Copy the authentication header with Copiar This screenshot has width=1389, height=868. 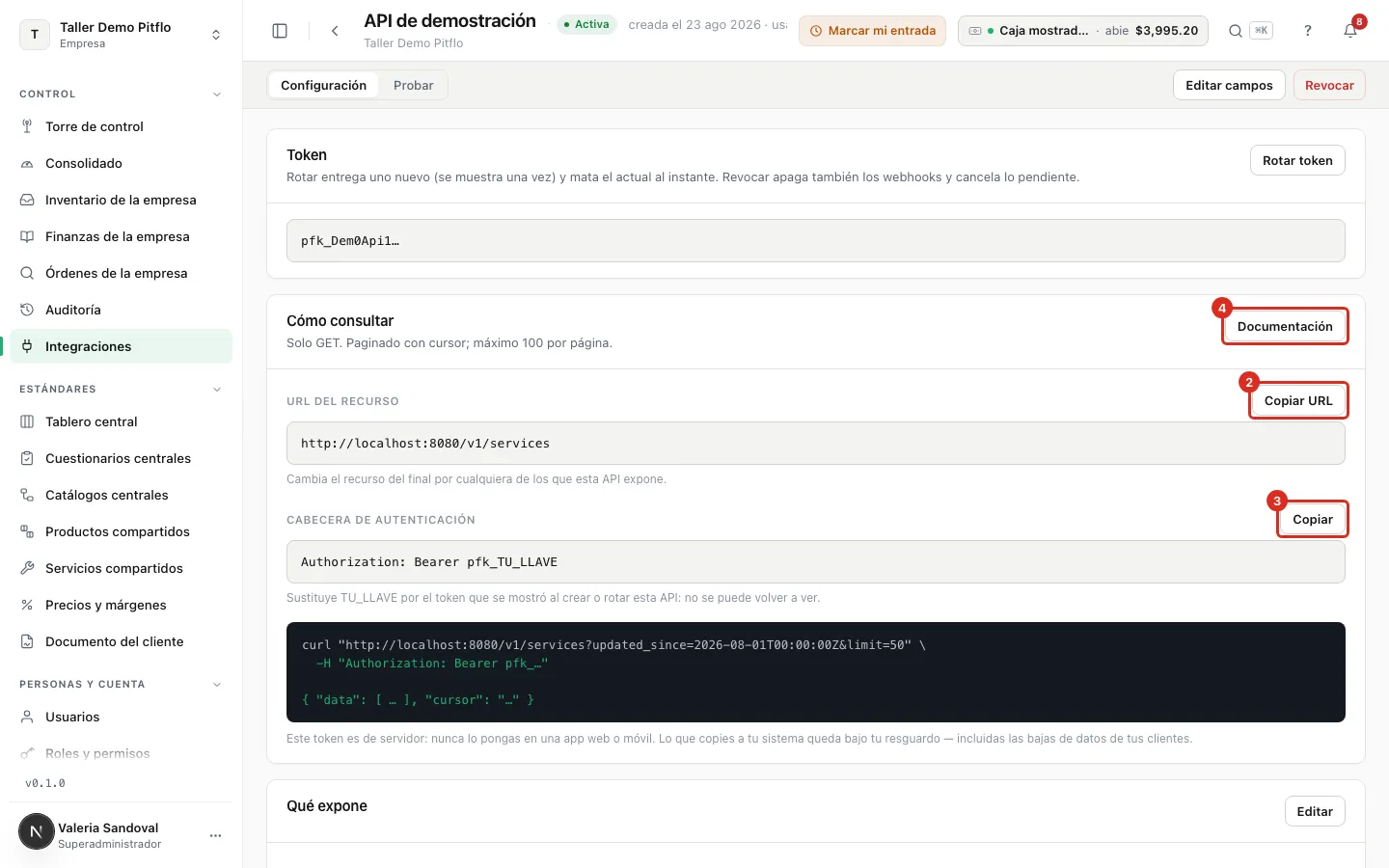pos(1313,519)
